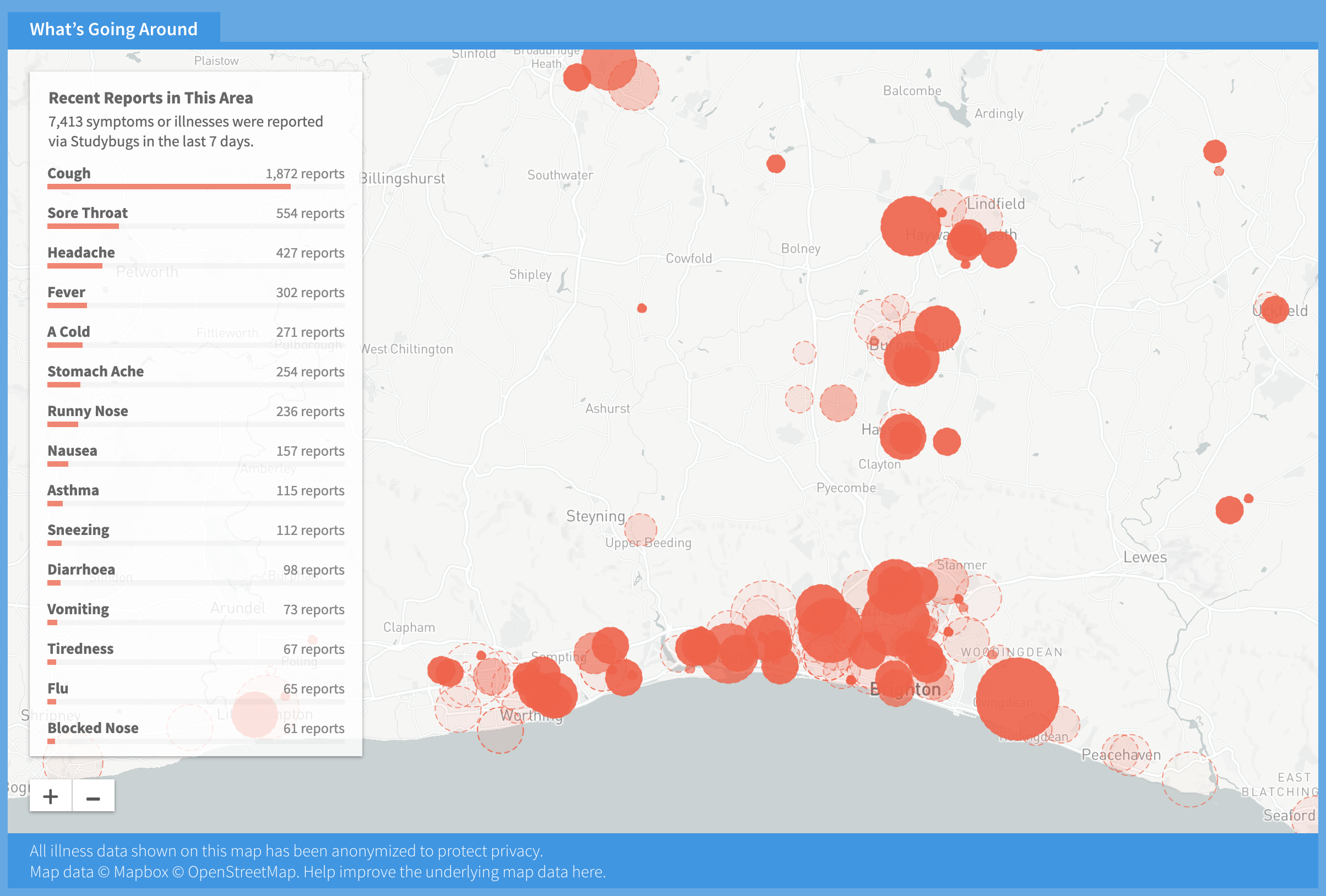Image resolution: width=1326 pixels, height=896 pixels.
Task: Click '554 reports' count
Action: point(310,214)
